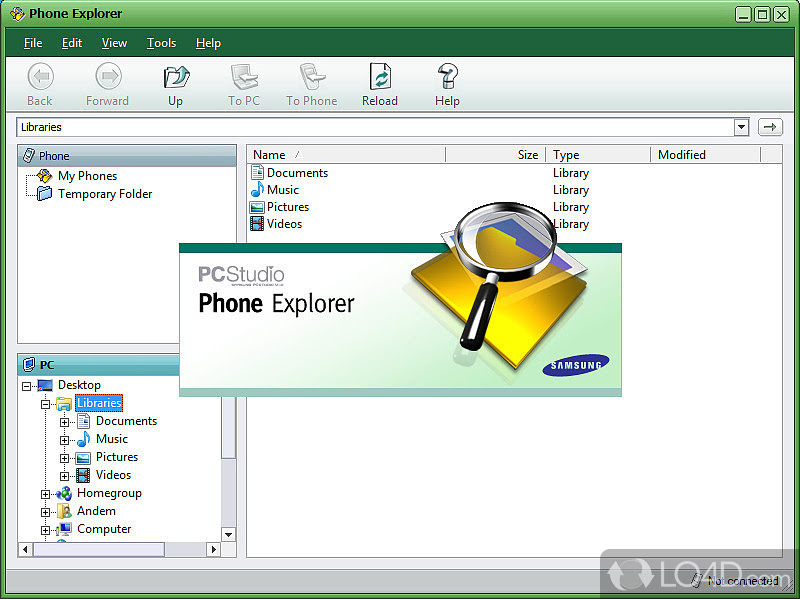The height and width of the screenshot is (599, 800).
Task: Open the address bar dropdown
Action: (741, 127)
